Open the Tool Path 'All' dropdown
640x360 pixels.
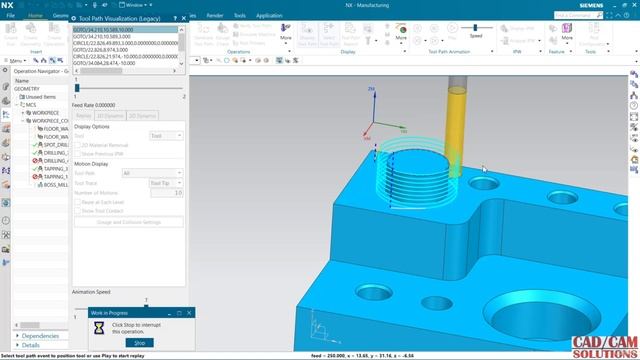pyautogui.click(x=152, y=173)
